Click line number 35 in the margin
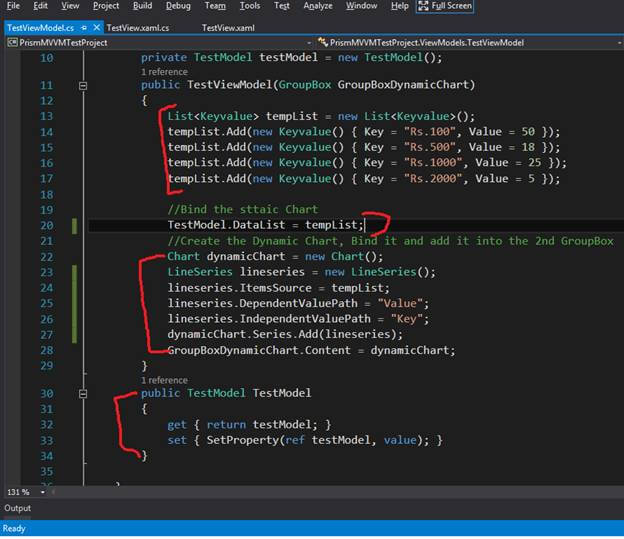The image size is (624, 539). coord(47,472)
